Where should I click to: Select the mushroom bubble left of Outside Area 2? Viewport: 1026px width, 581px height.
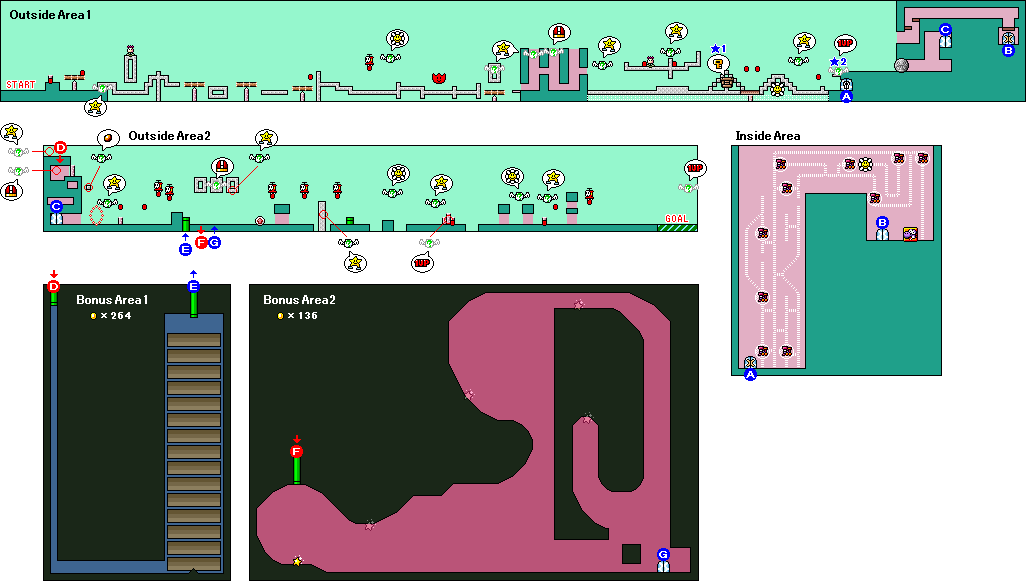[x=11, y=190]
